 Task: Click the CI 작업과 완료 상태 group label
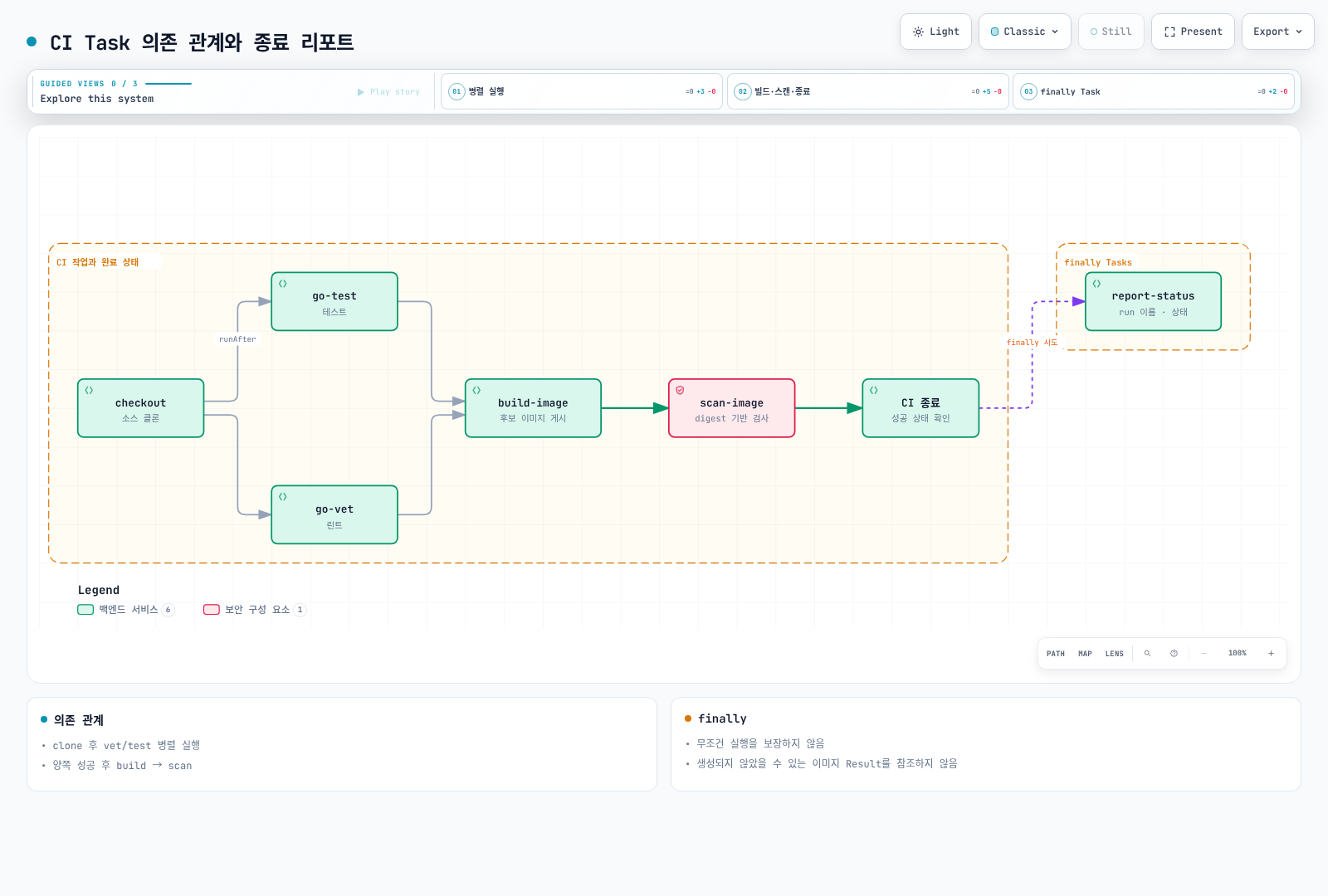coord(98,262)
